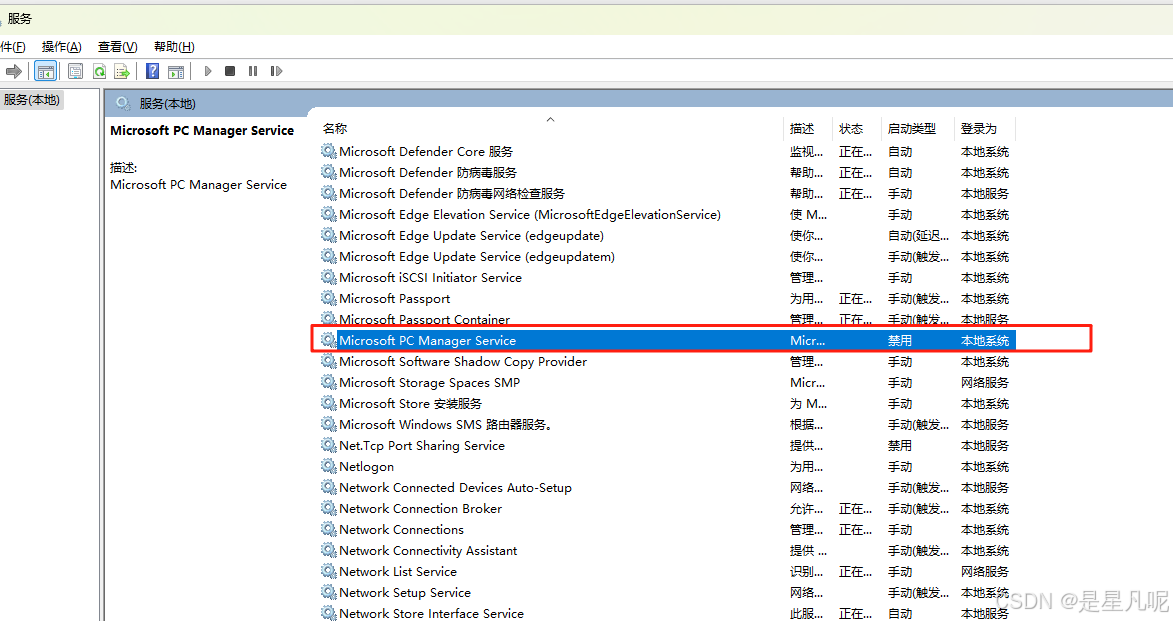This screenshot has height=621, width=1173.
Task: Select Network Store Interface Service name
Action: pyautogui.click(x=432, y=612)
